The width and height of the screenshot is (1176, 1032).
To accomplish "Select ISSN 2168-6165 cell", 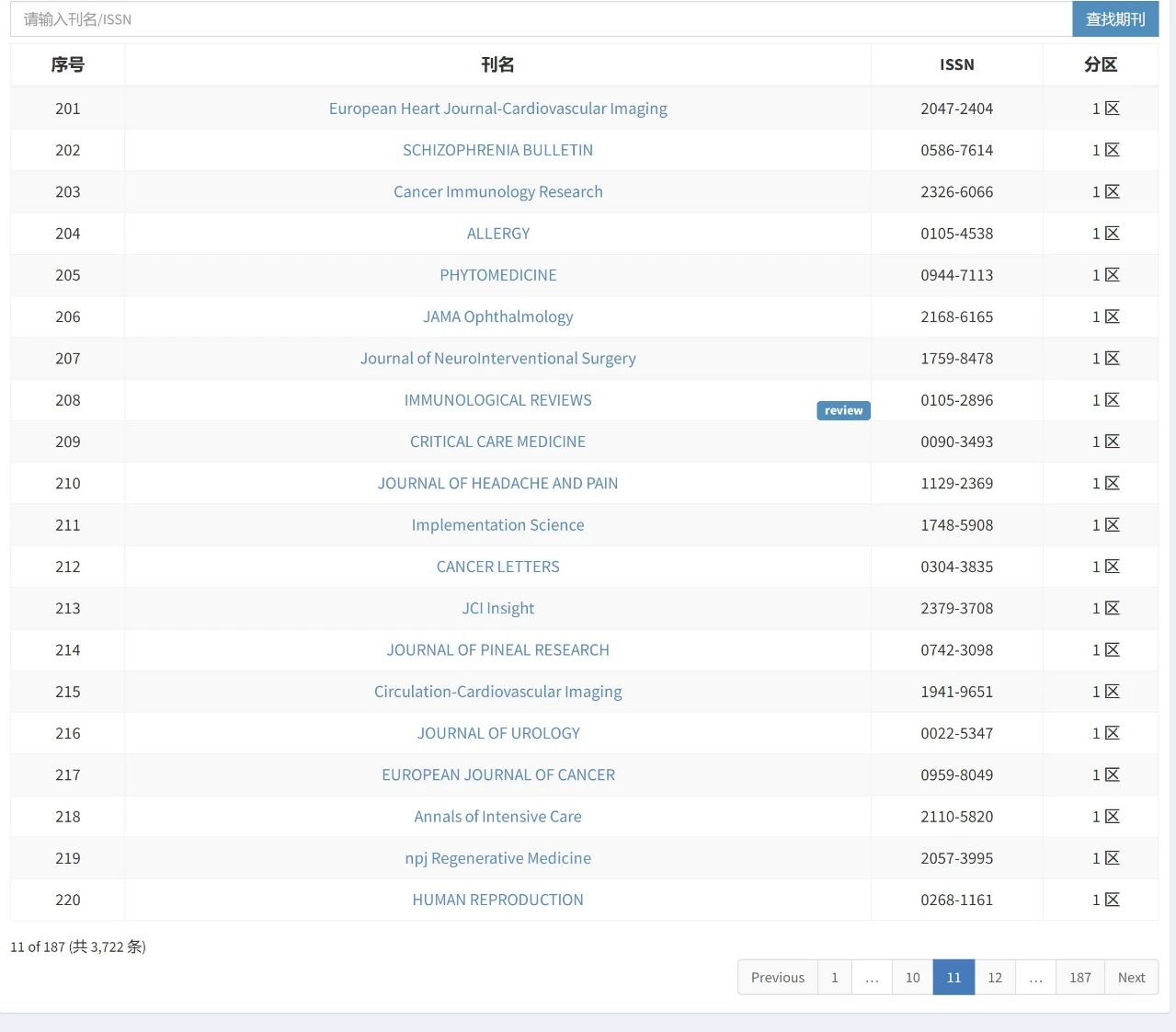I will point(957,316).
